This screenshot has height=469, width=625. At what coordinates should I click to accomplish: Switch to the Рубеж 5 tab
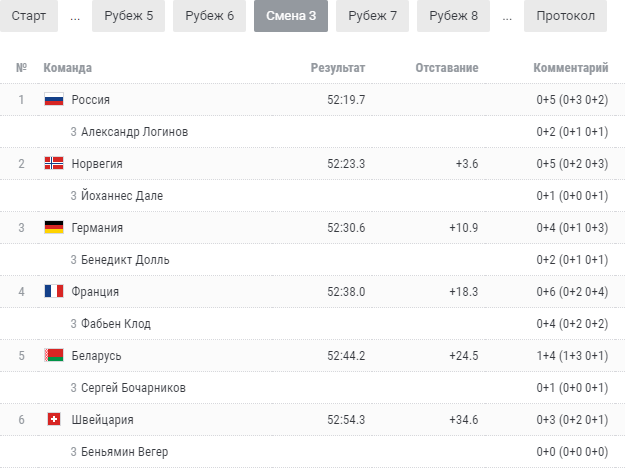[128, 16]
